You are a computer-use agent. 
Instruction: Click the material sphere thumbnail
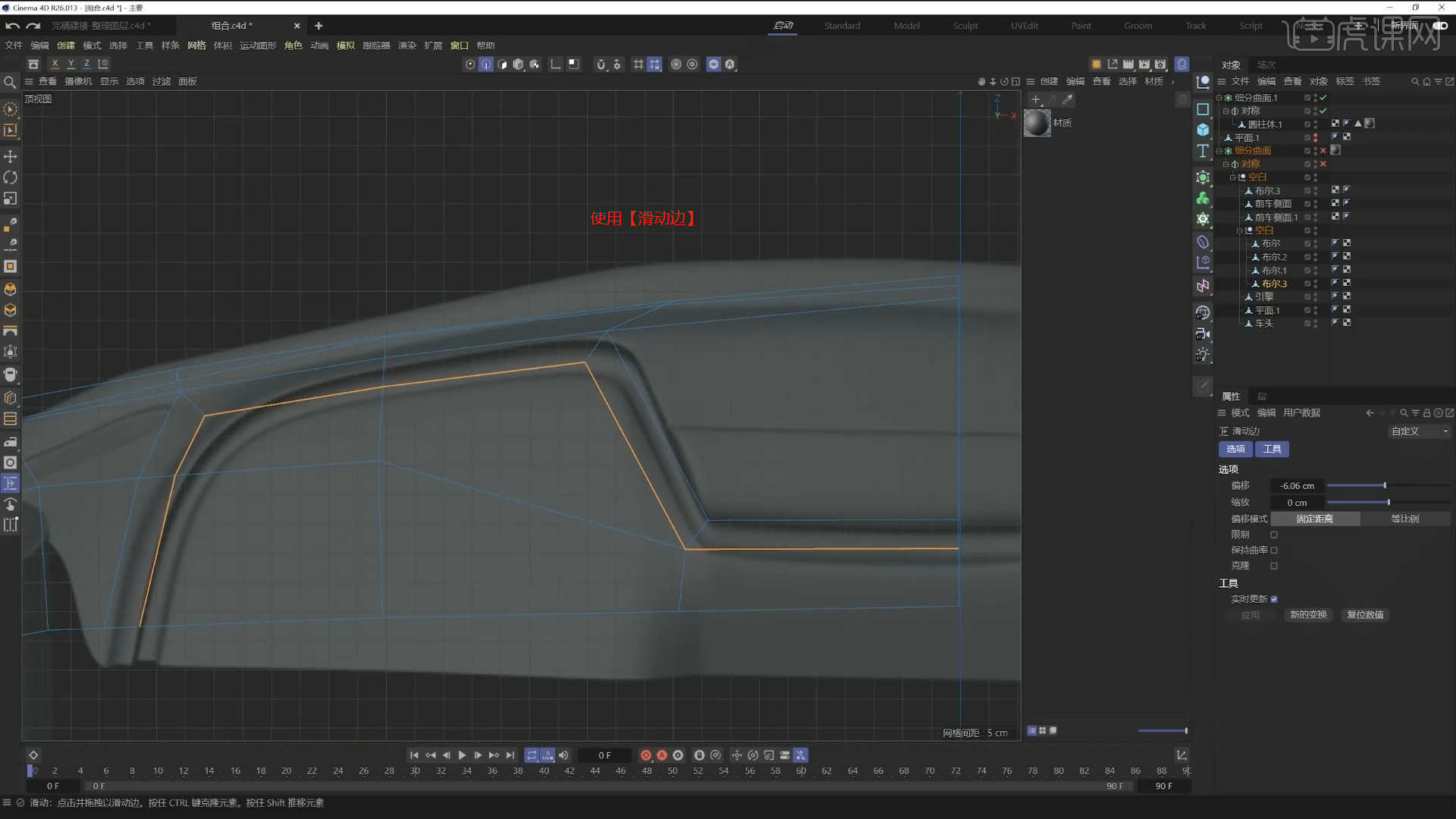coord(1037,123)
